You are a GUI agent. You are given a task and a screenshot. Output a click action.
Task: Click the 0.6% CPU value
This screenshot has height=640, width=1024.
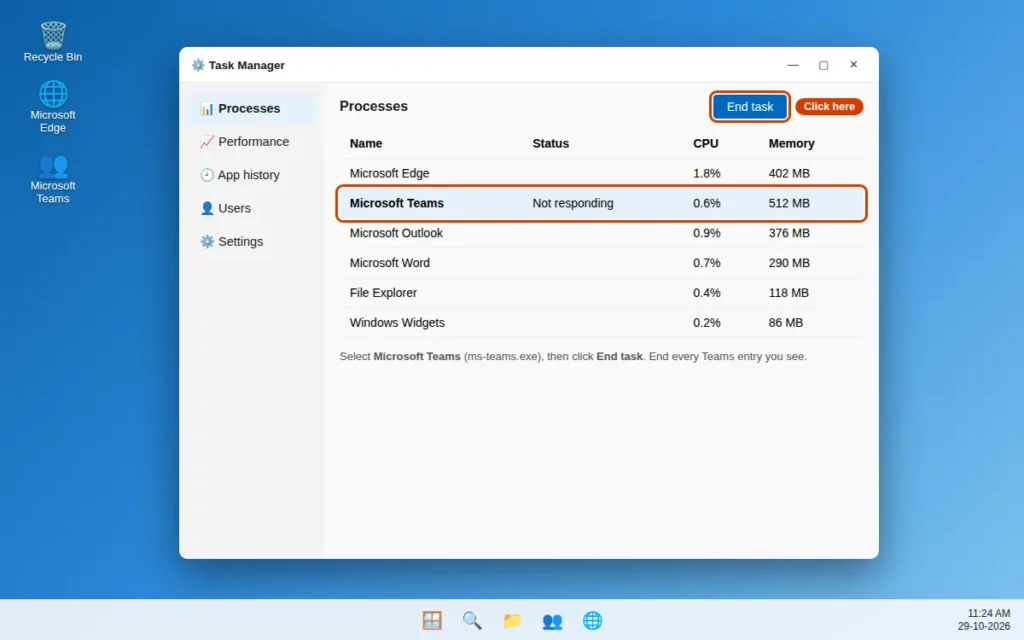tap(707, 203)
